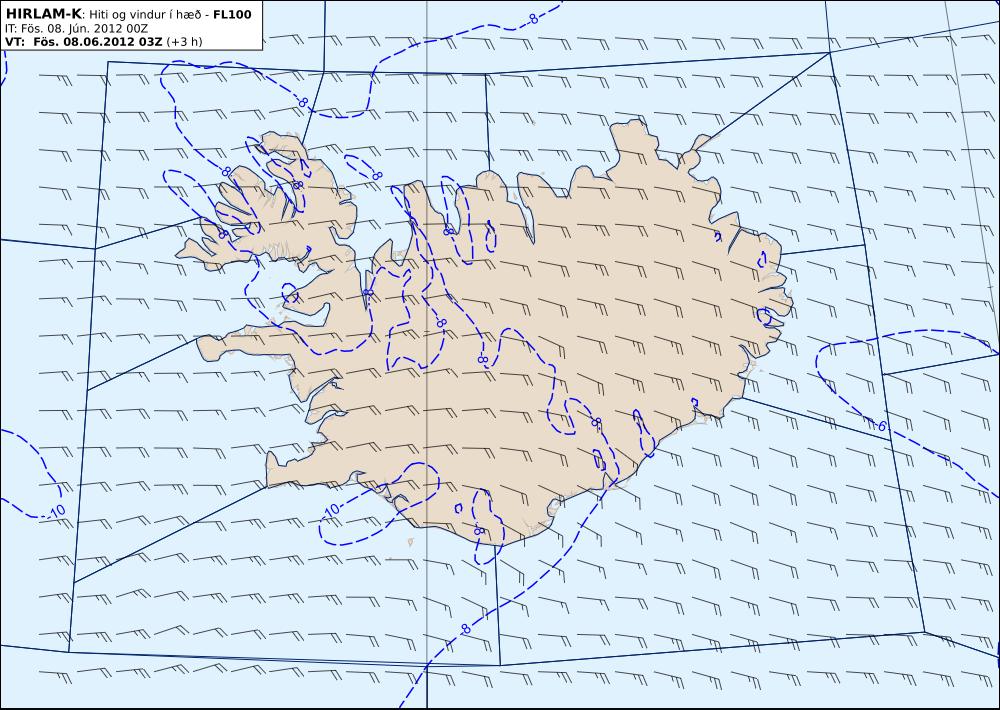
Task: Click the HIRLAM-K map title text
Action: (x=43, y=14)
